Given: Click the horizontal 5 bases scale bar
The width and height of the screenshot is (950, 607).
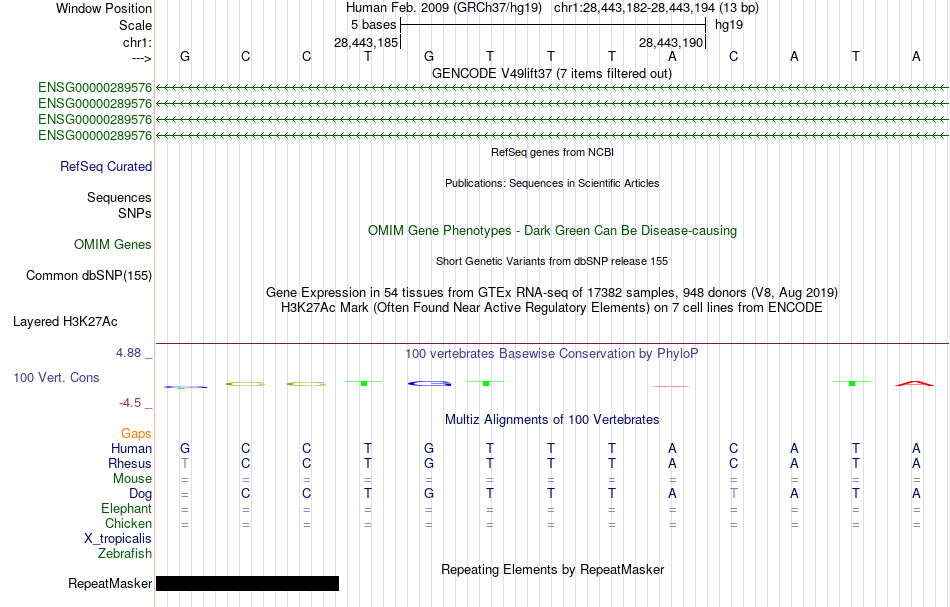Looking at the screenshot, I should pyautogui.click(x=553, y=25).
